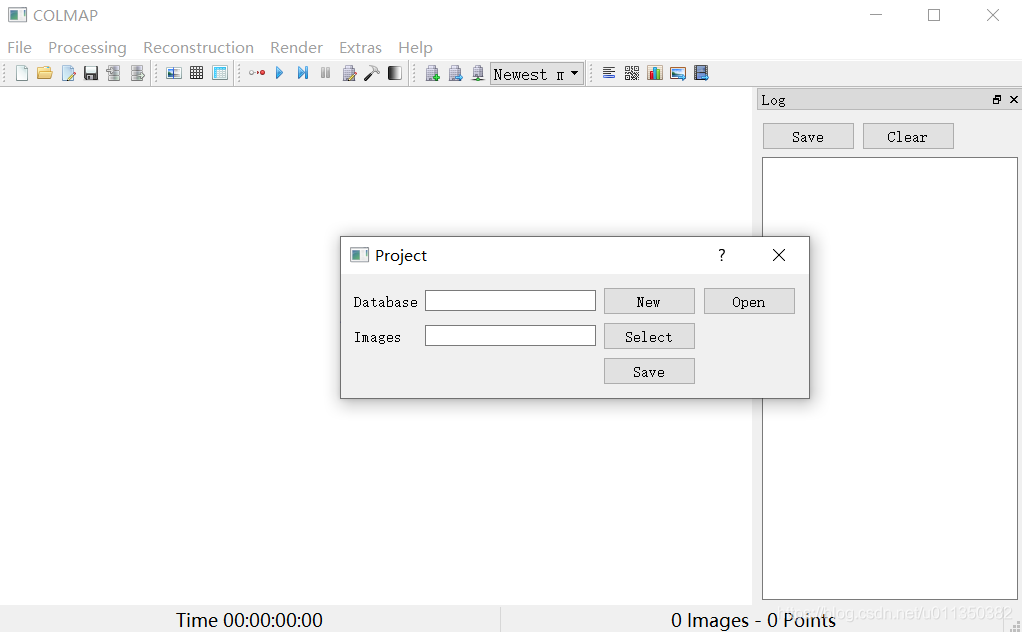Select the images folder for the project
Image resolution: width=1022 pixels, height=632 pixels.
[x=648, y=336]
